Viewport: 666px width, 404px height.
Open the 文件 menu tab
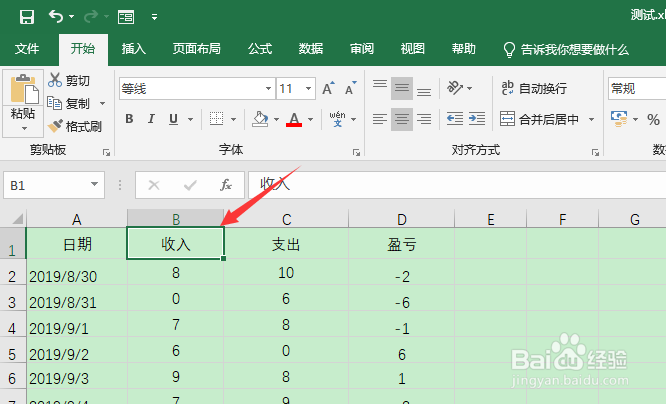27,49
